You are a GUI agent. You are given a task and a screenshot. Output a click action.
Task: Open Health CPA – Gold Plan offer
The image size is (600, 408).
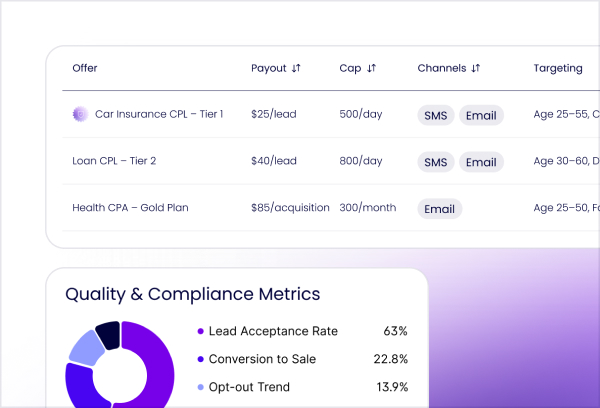(x=130, y=207)
